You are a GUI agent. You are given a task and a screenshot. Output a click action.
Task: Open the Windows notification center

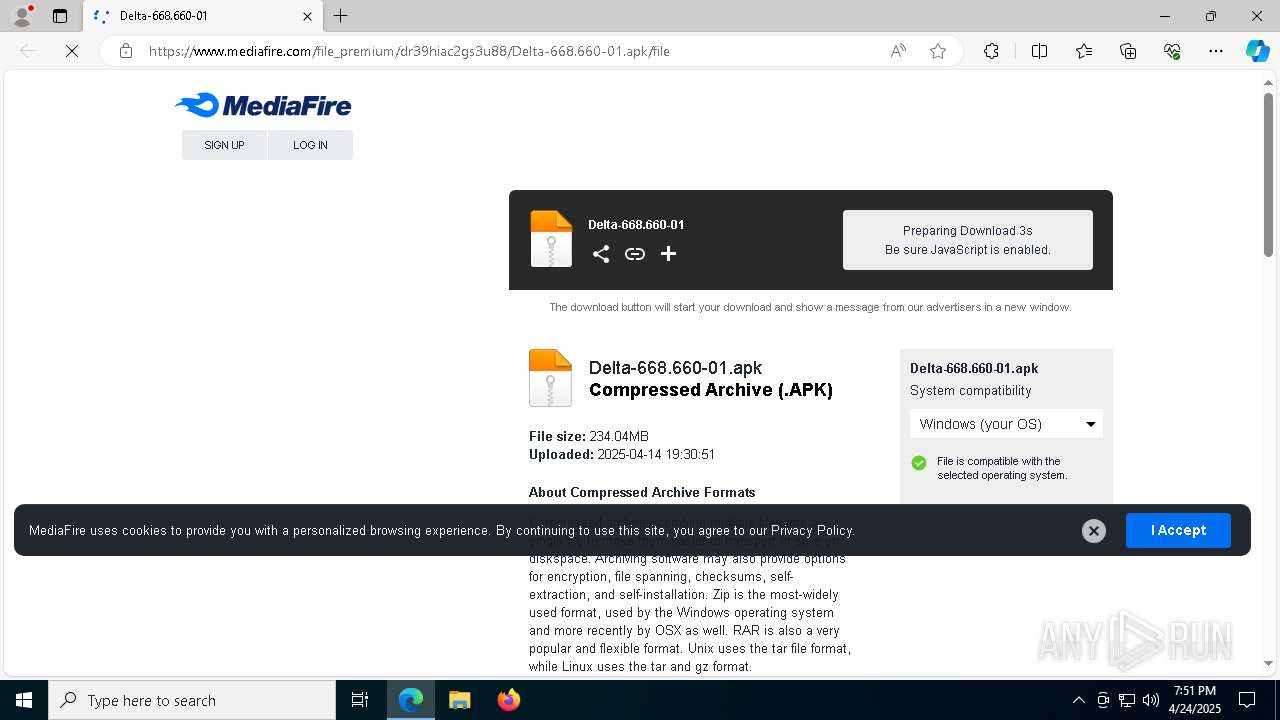coord(1247,700)
